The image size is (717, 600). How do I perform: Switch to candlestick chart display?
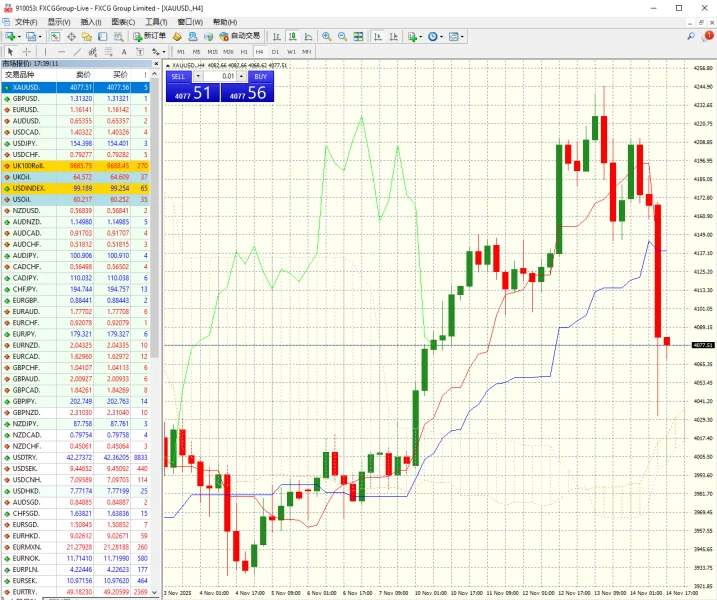[293, 37]
